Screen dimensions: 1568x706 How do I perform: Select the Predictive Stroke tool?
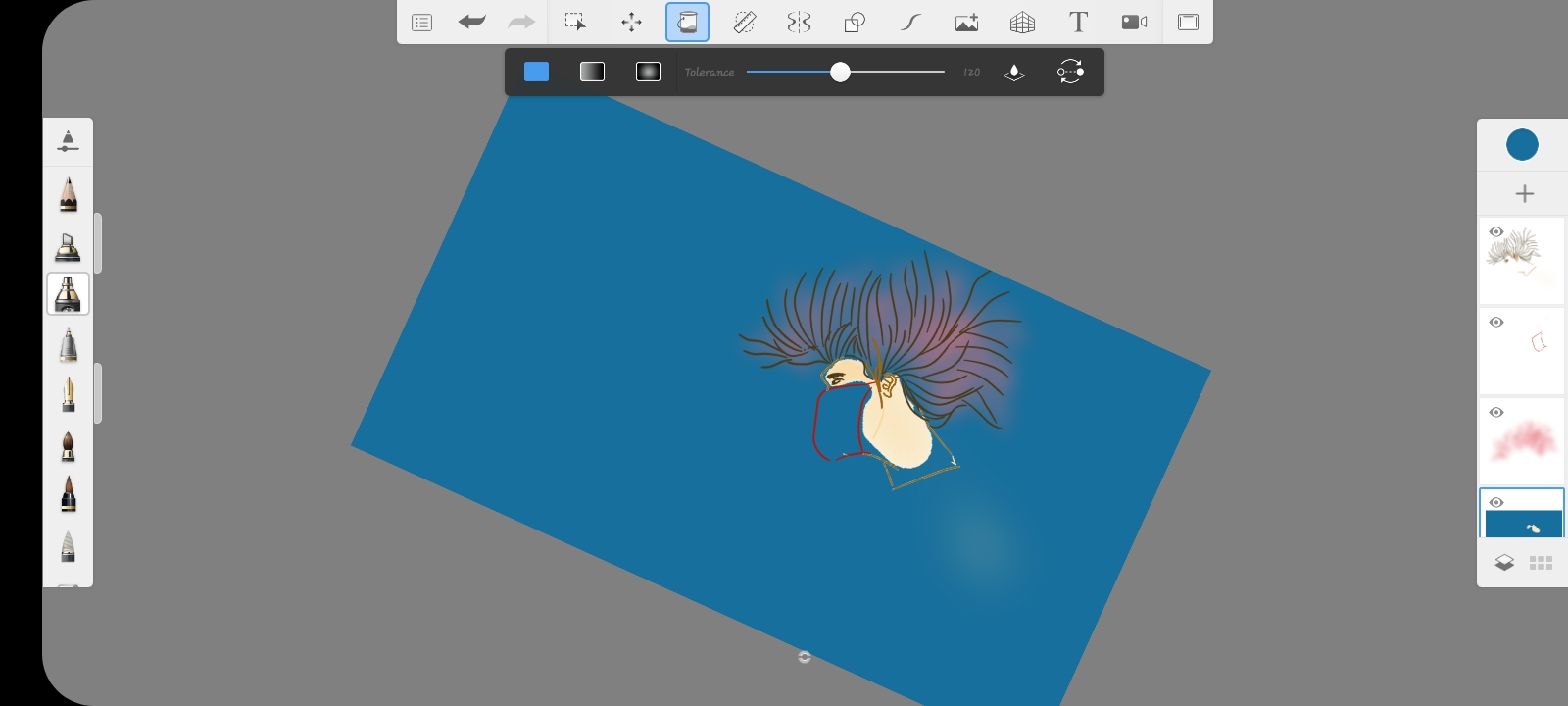pyautogui.click(x=910, y=23)
